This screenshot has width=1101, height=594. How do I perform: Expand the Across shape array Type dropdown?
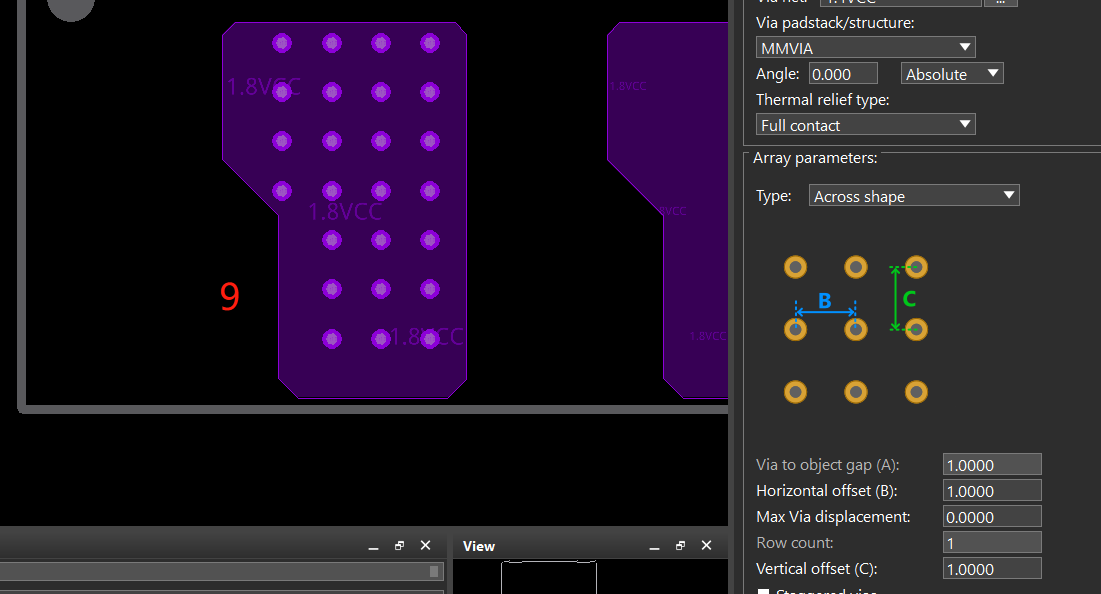[913, 196]
